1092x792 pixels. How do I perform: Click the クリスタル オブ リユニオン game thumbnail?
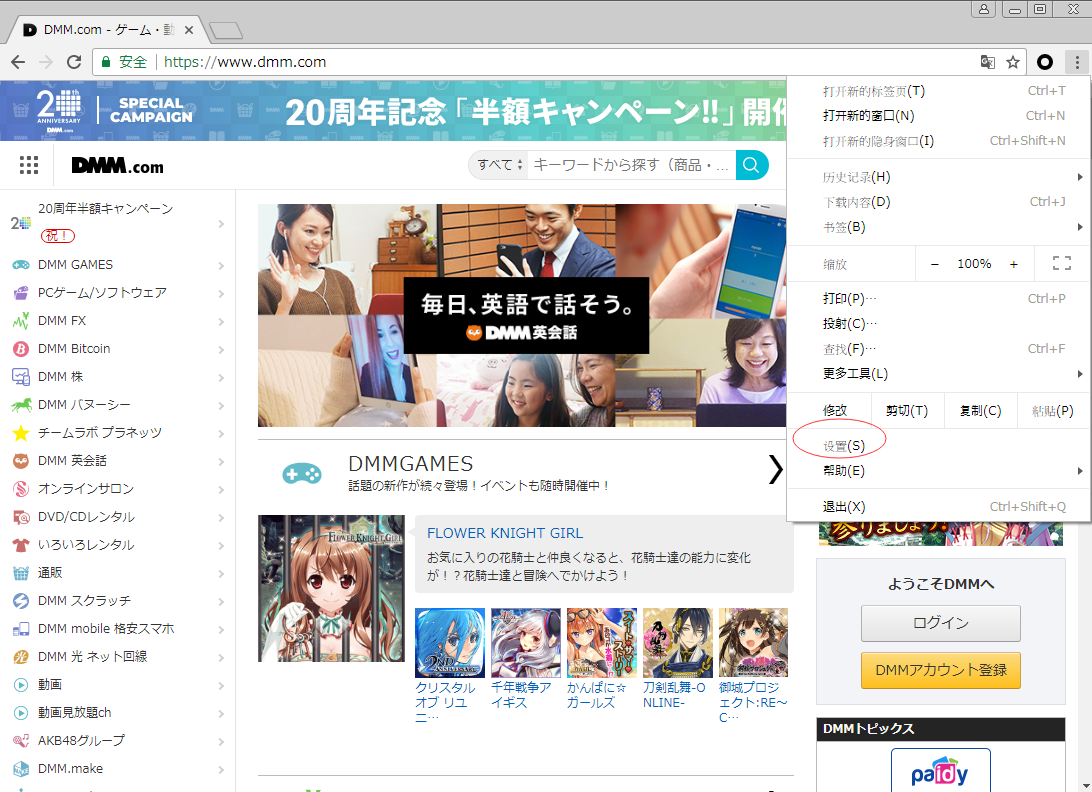tap(450, 643)
